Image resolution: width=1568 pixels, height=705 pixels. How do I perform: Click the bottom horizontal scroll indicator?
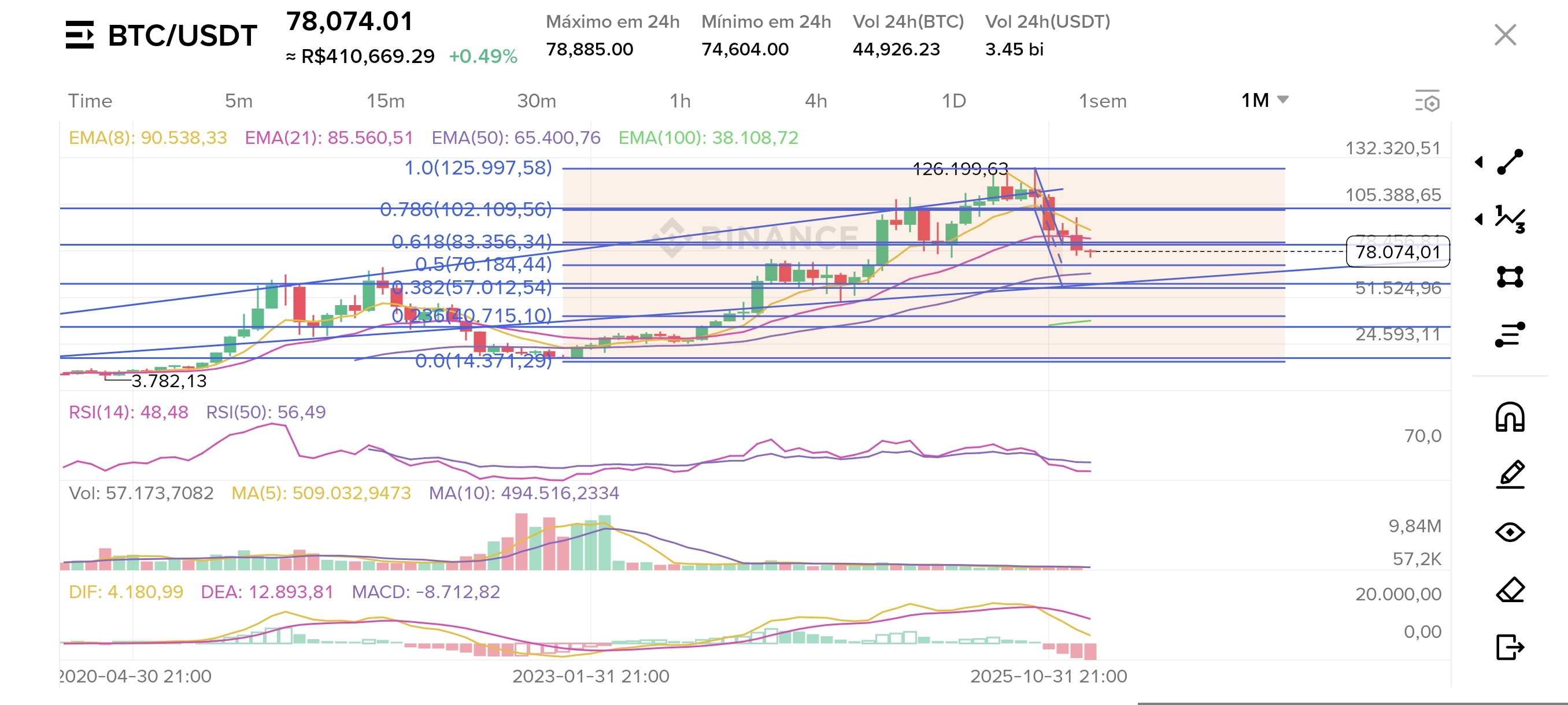coord(1352,703)
